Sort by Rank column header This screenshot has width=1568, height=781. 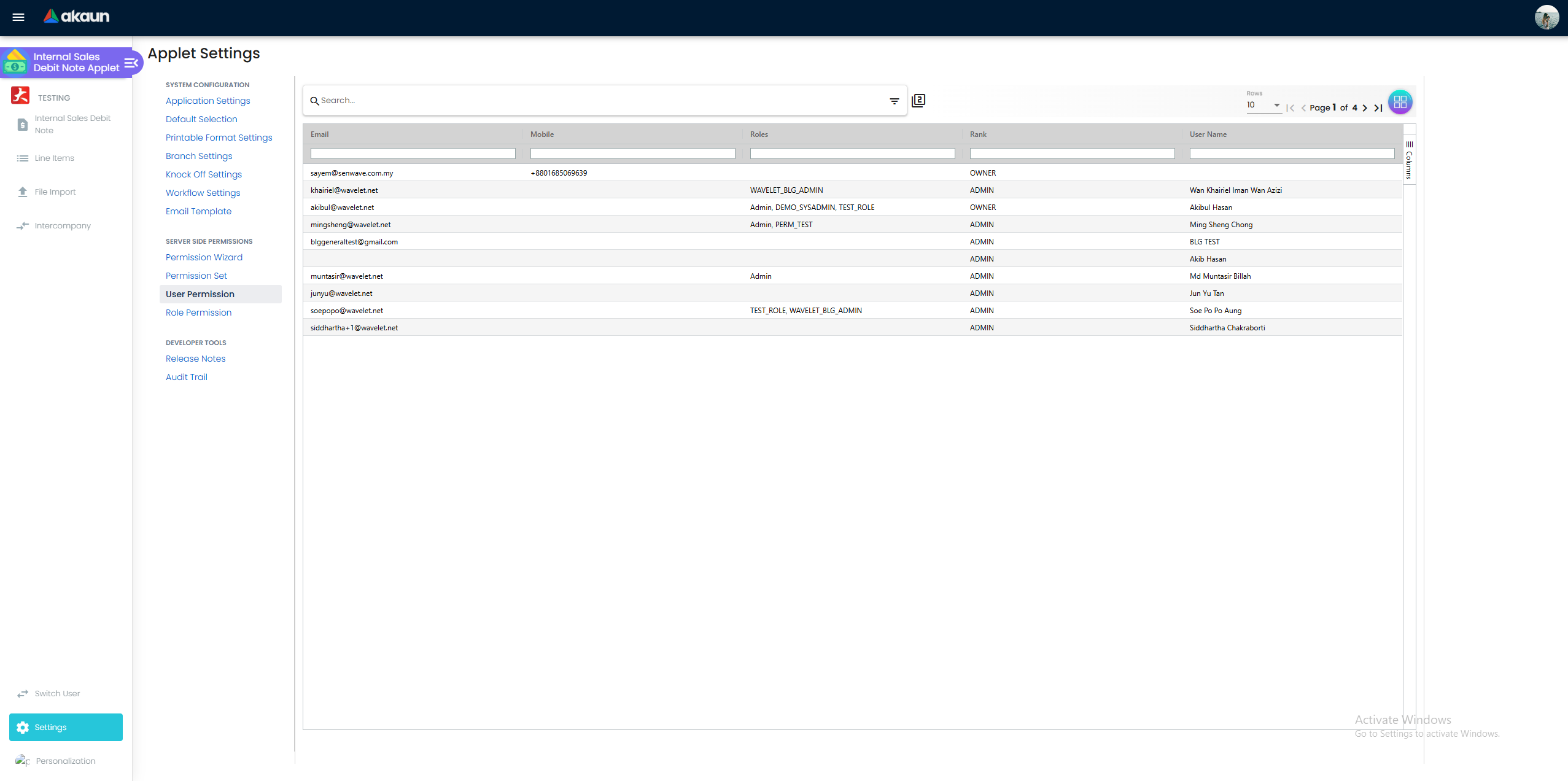point(979,134)
